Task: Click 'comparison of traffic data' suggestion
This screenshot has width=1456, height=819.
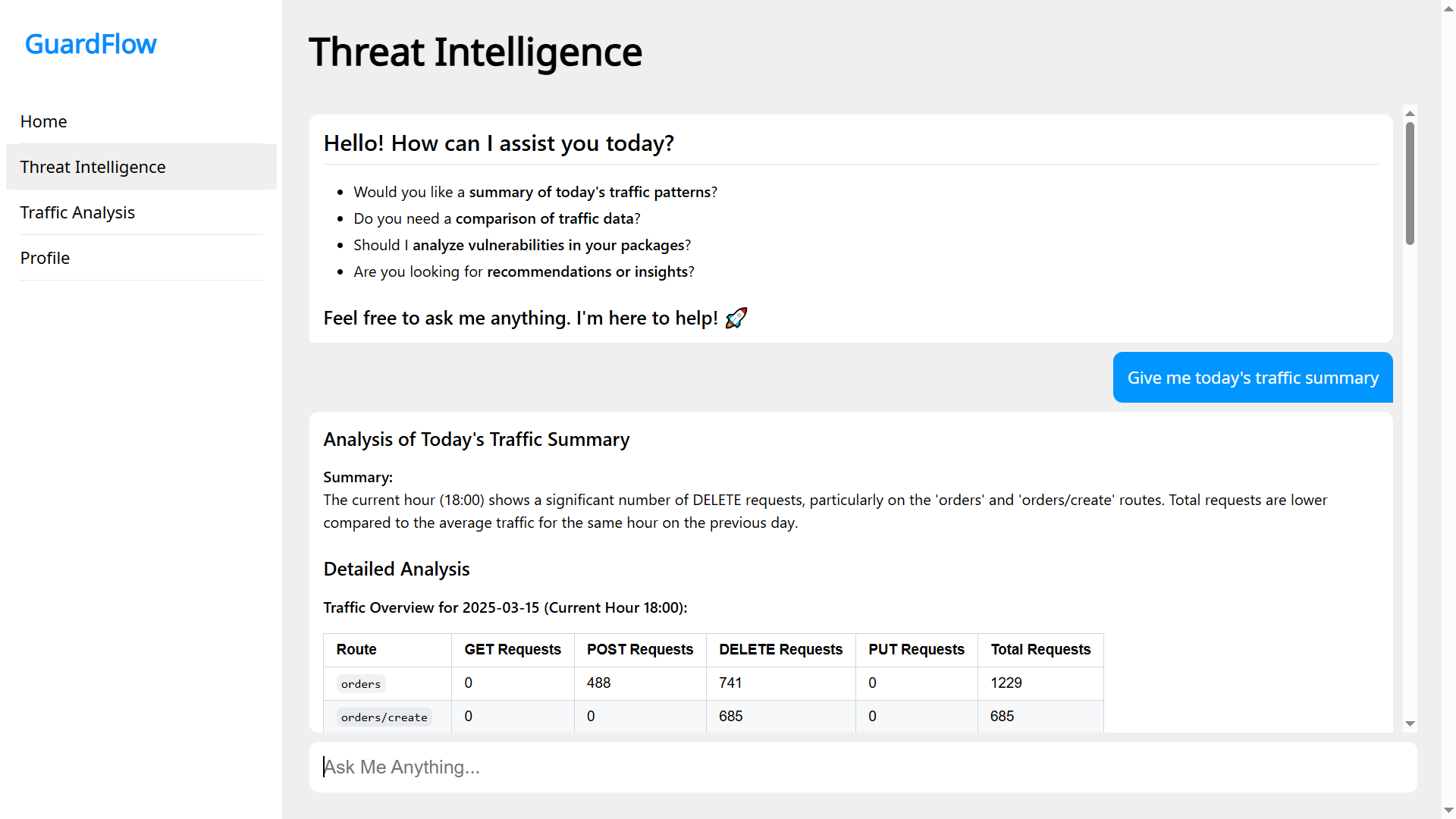Action: click(x=544, y=218)
